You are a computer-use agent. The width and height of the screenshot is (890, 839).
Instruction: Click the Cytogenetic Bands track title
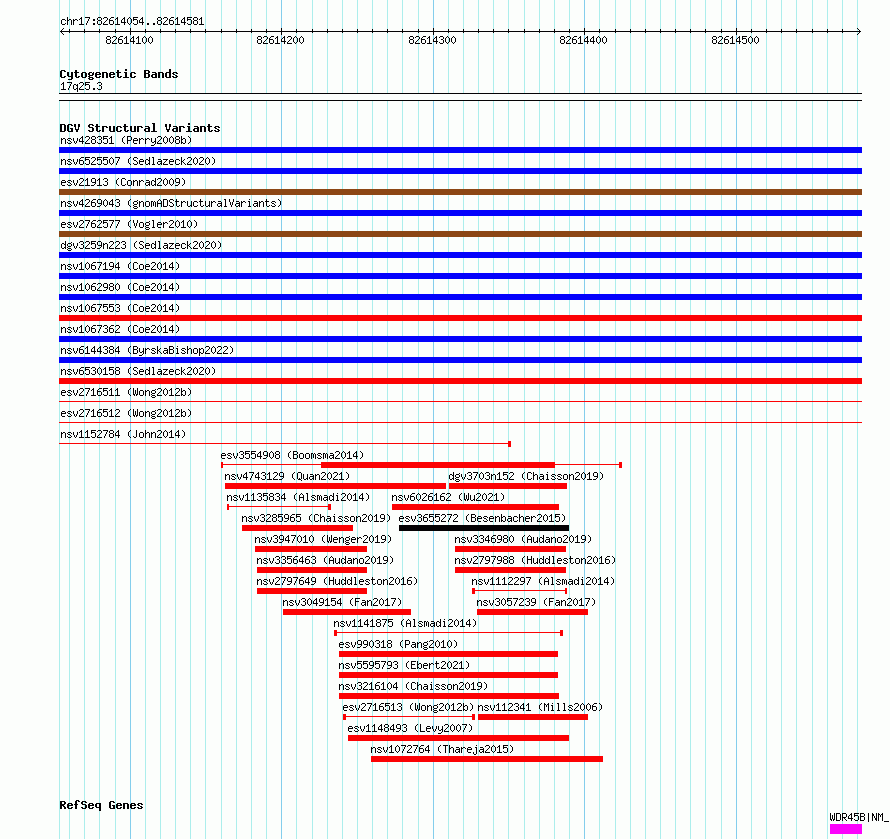119,74
